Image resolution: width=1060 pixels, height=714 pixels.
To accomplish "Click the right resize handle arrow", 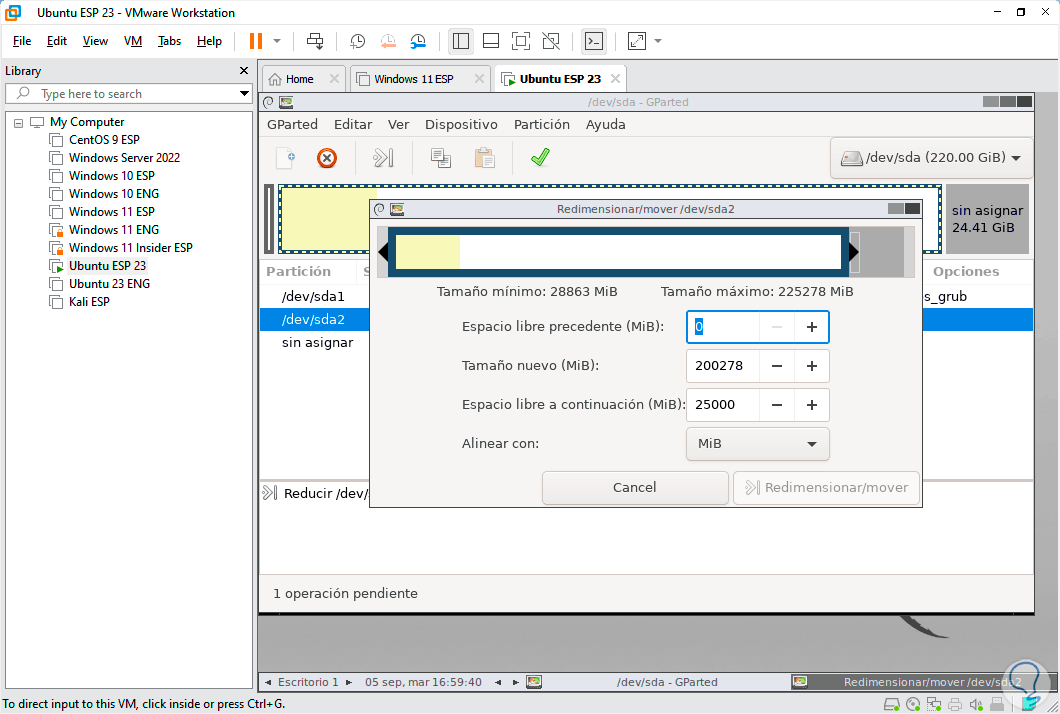I will click(854, 252).
